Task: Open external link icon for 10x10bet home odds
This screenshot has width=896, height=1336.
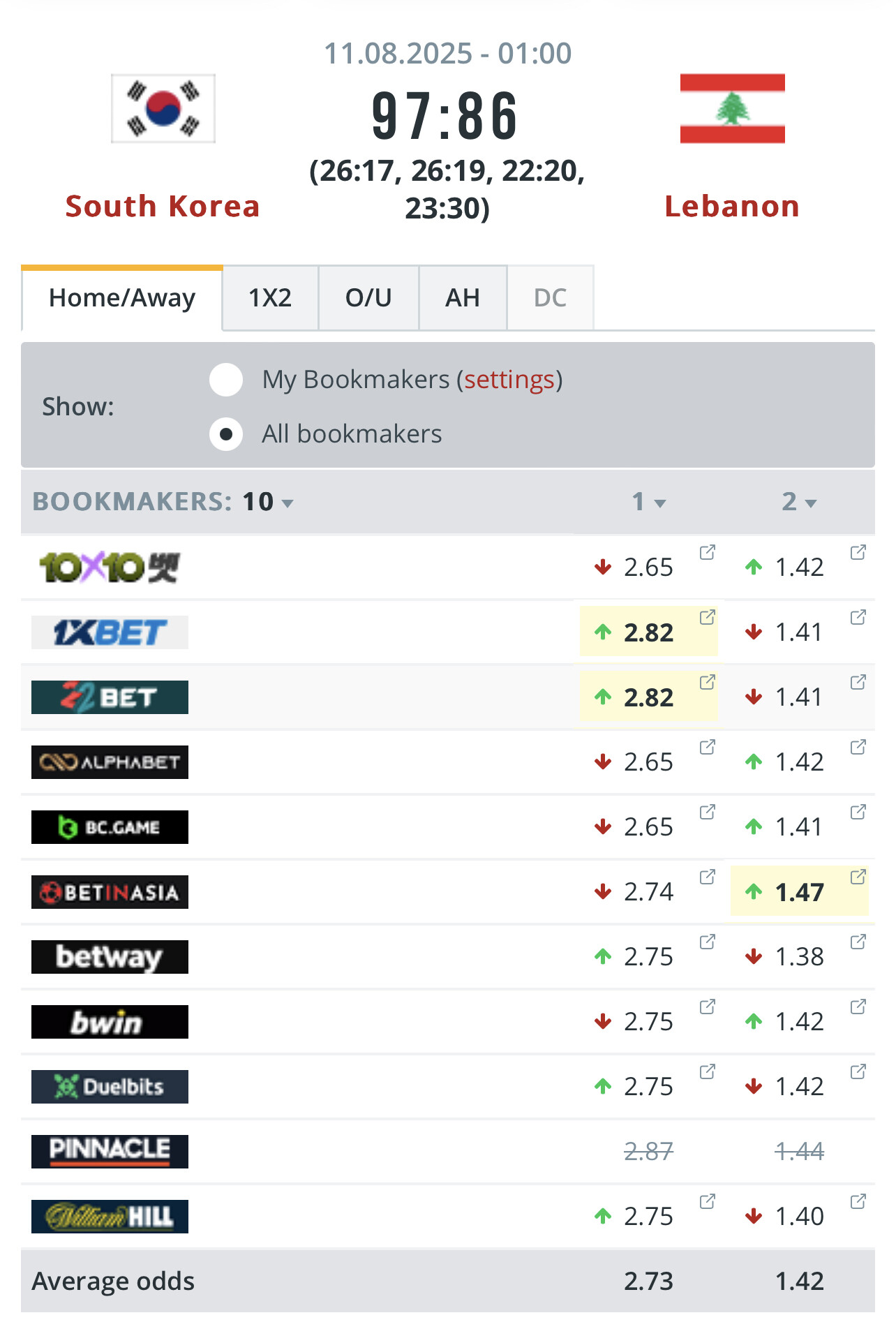Action: [x=707, y=553]
